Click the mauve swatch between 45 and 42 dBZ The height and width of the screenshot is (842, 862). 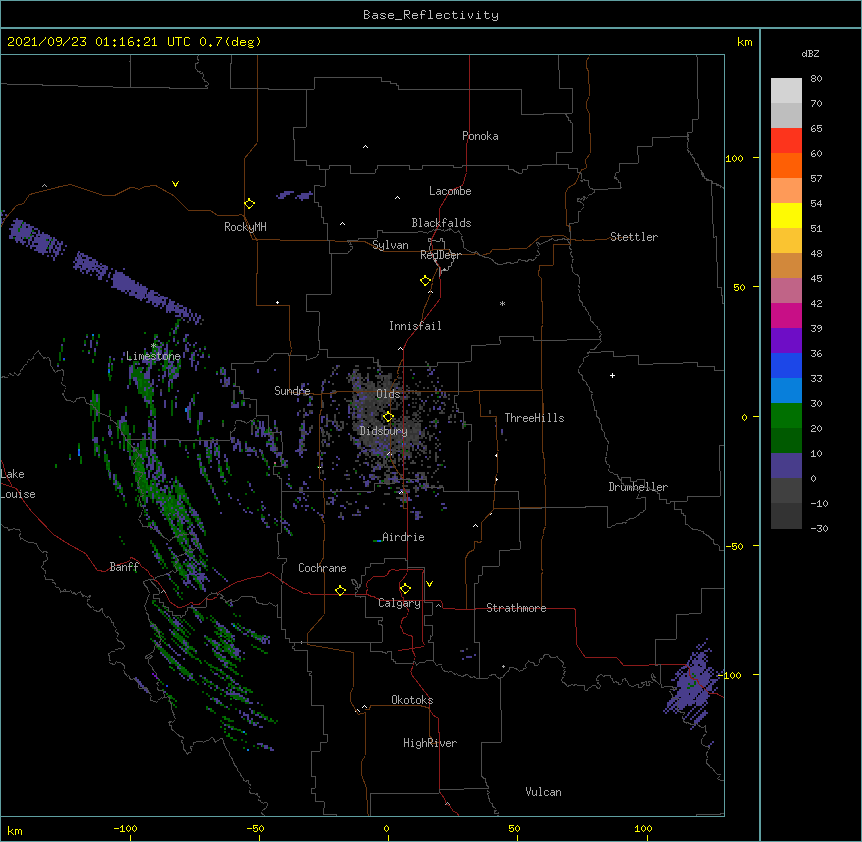coord(786,291)
